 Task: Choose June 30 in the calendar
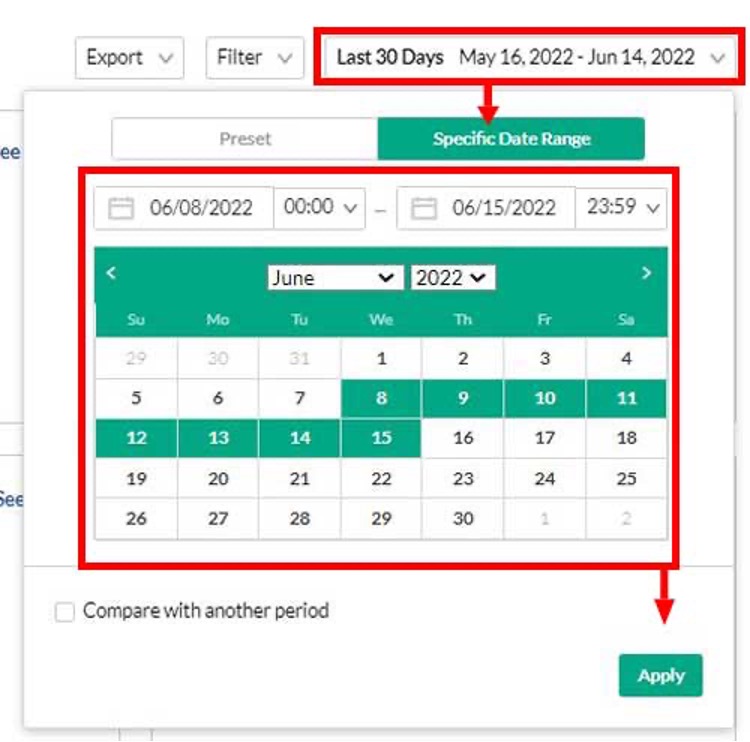[x=463, y=519]
